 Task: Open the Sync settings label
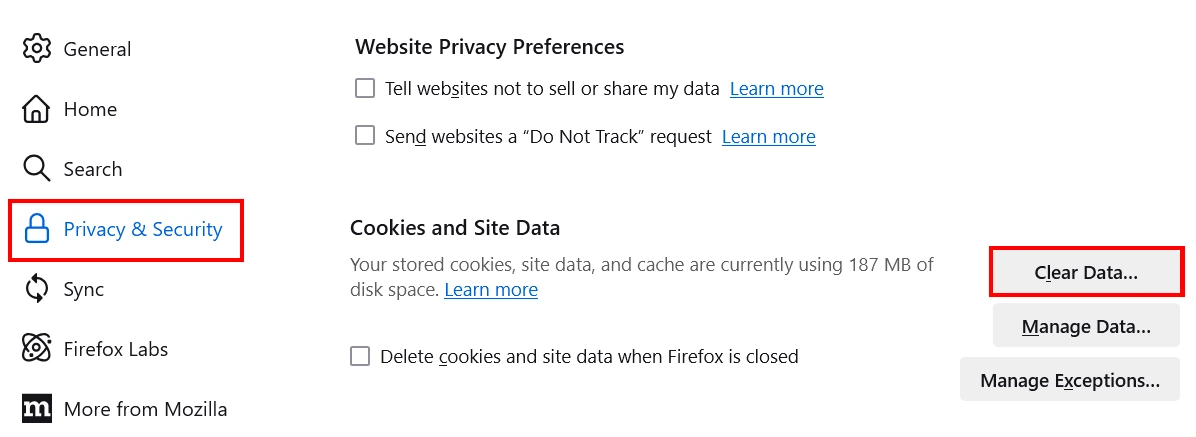tap(84, 290)
